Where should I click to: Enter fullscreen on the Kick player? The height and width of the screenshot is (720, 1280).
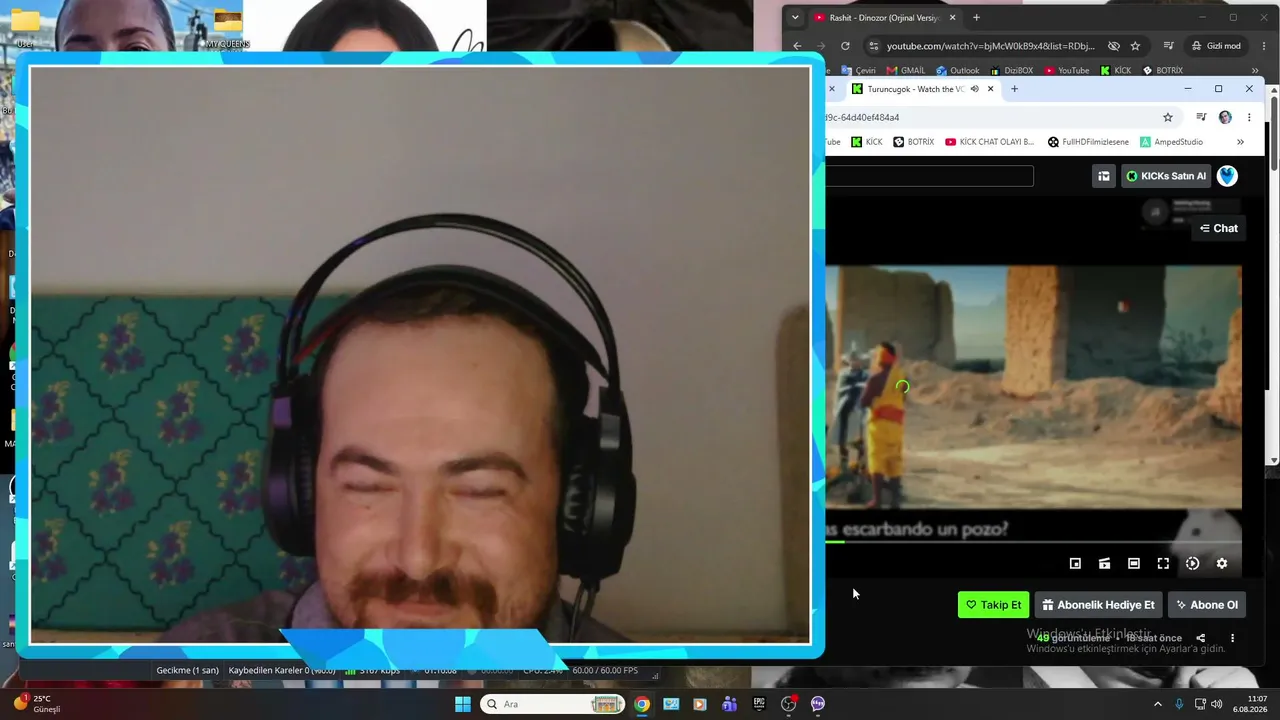click(1163, 563)
